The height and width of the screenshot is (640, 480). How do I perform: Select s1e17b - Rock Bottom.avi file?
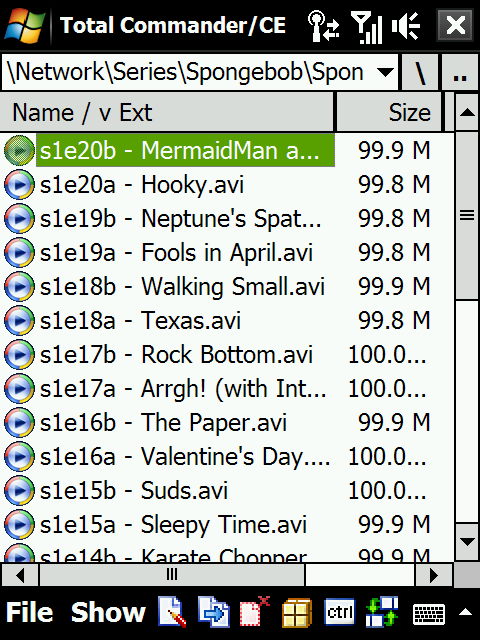click(176, 354)
